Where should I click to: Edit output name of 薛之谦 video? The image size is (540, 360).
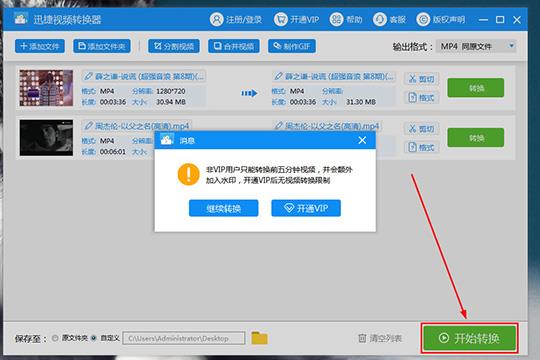pos(334,76)
